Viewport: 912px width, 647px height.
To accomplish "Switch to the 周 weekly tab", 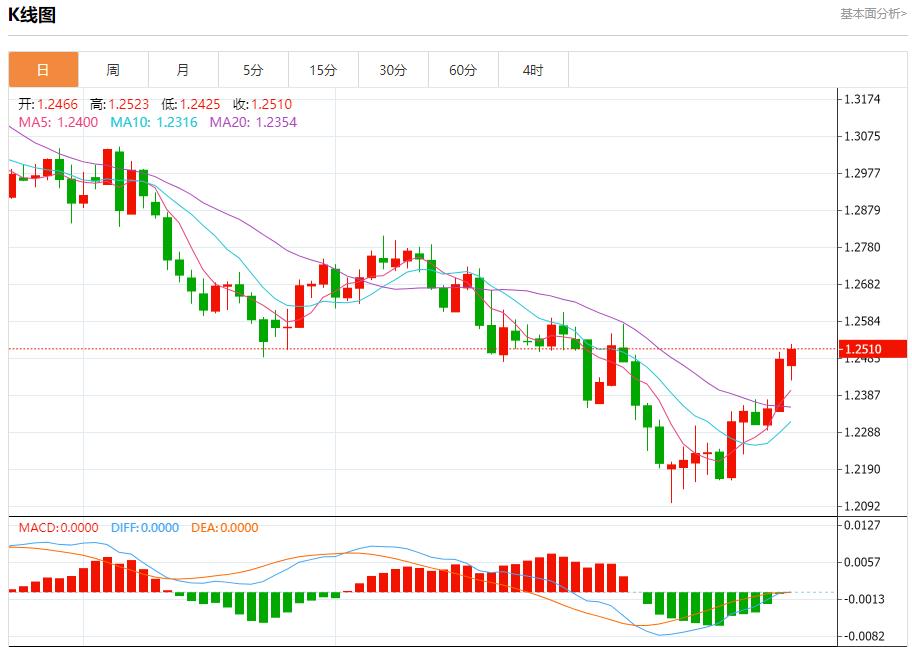I will click(113, 70).
